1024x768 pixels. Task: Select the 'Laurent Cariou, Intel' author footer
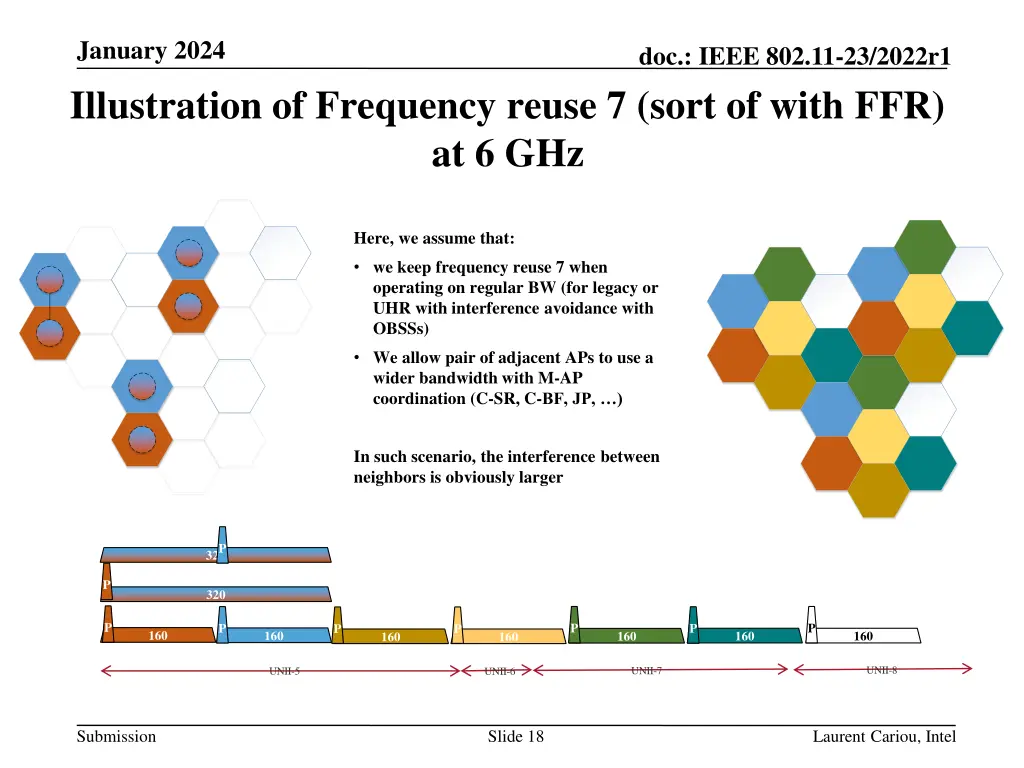(x=884, y=737)
